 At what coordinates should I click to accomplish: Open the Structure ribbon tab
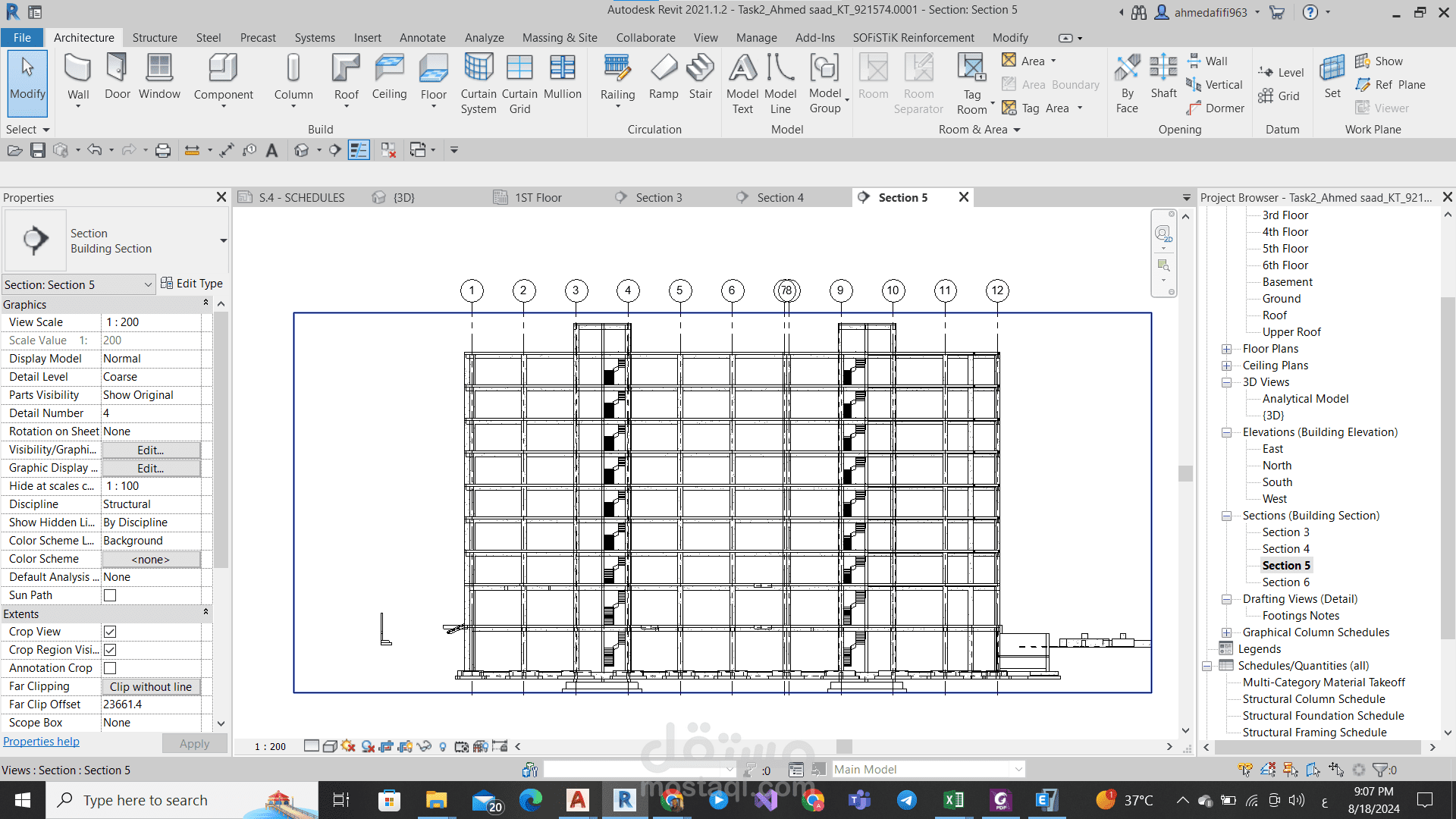click(155, 37)
